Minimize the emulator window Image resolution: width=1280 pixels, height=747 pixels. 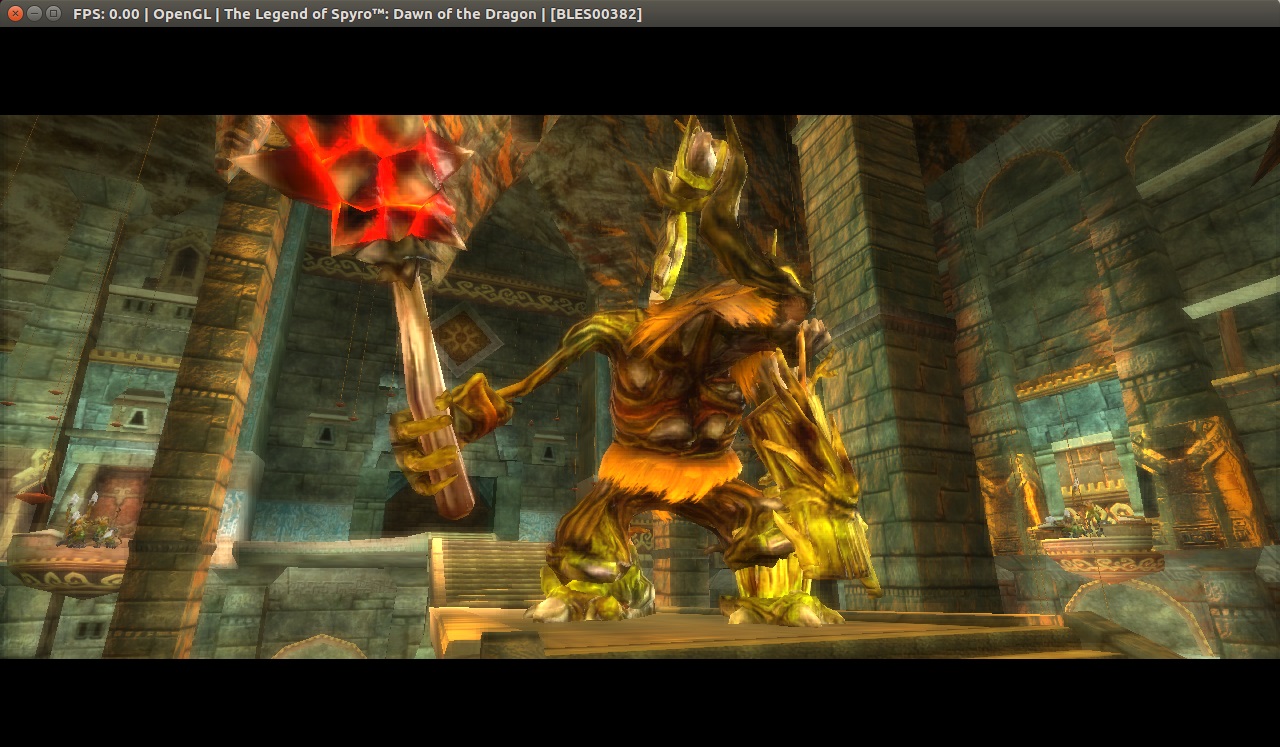pos(34,13)
